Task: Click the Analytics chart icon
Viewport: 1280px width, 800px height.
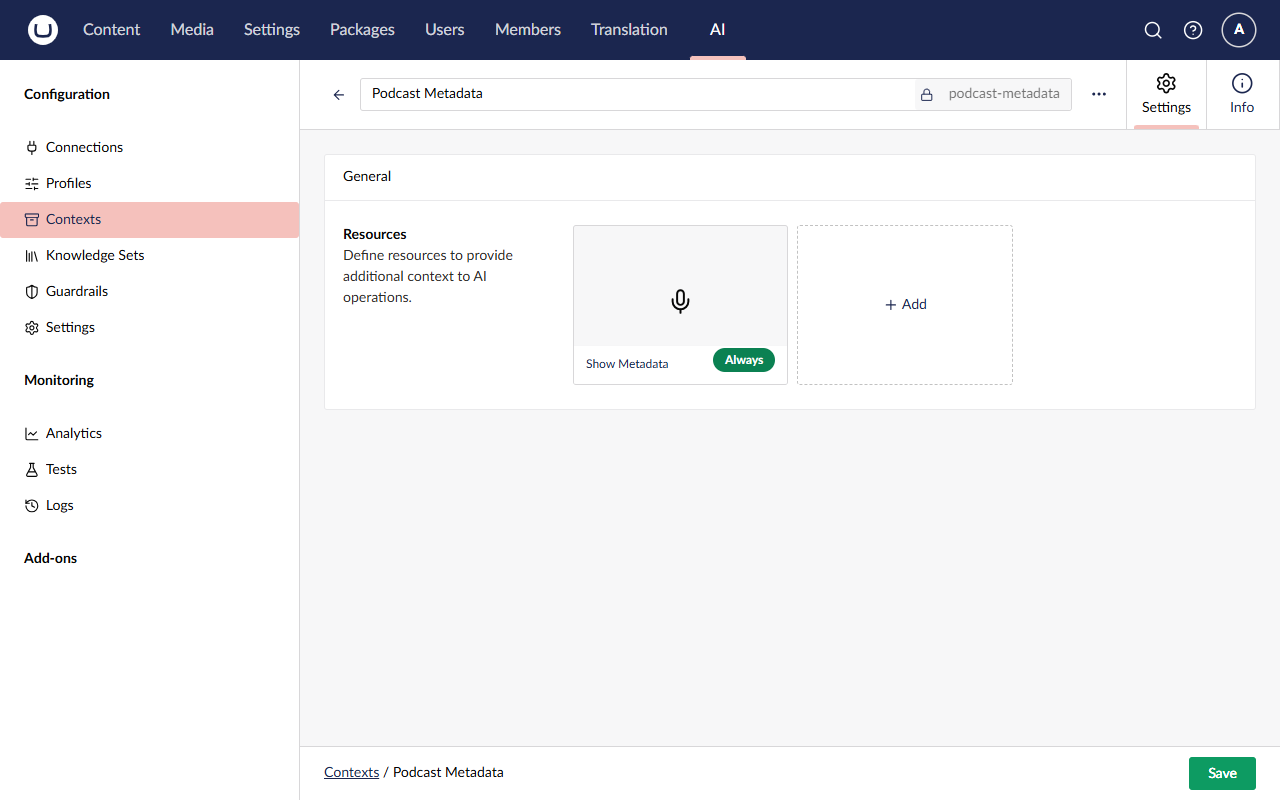Action: (x=32, y=433)
